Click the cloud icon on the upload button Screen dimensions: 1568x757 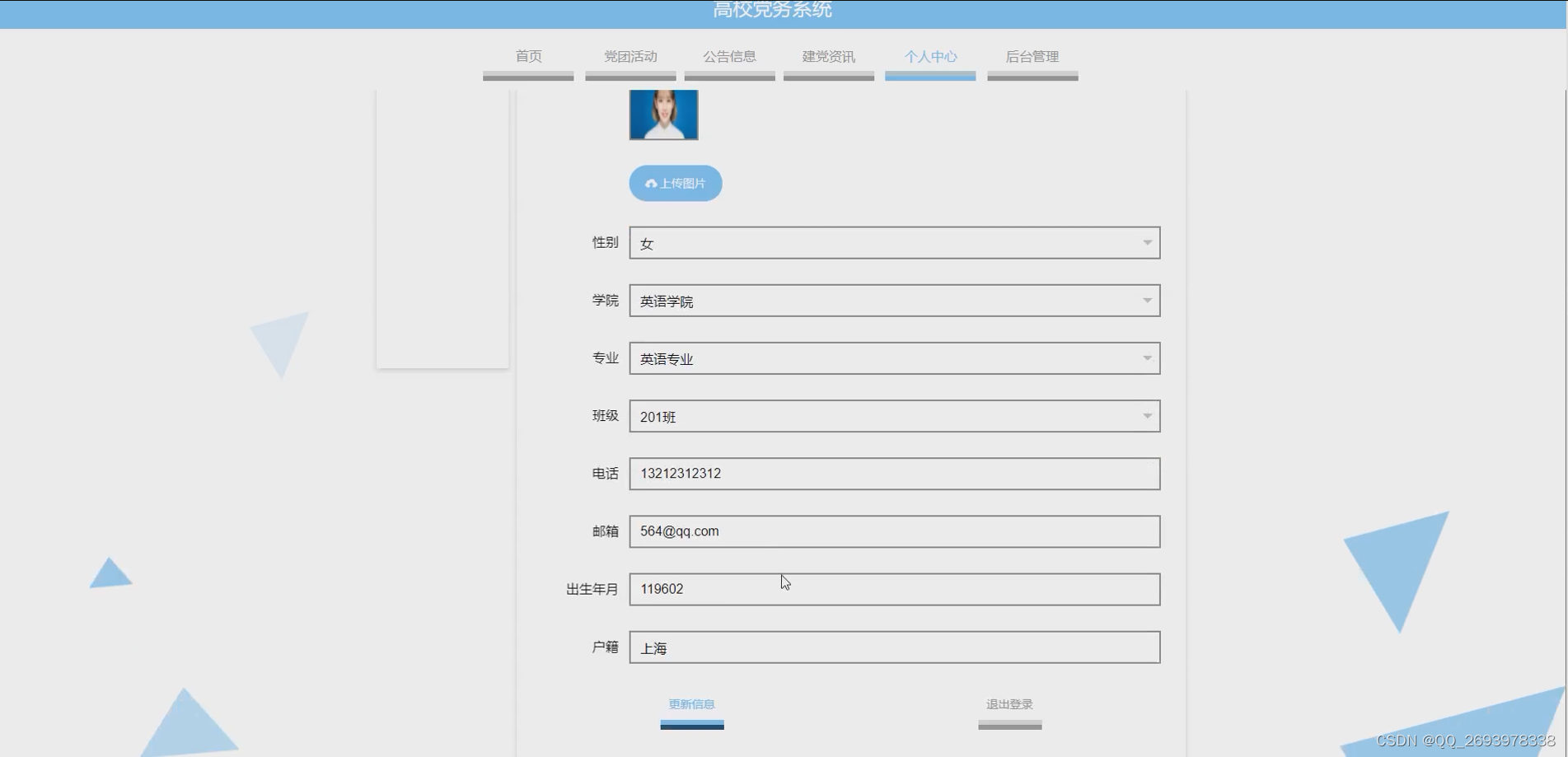click(x=651, y=184)
